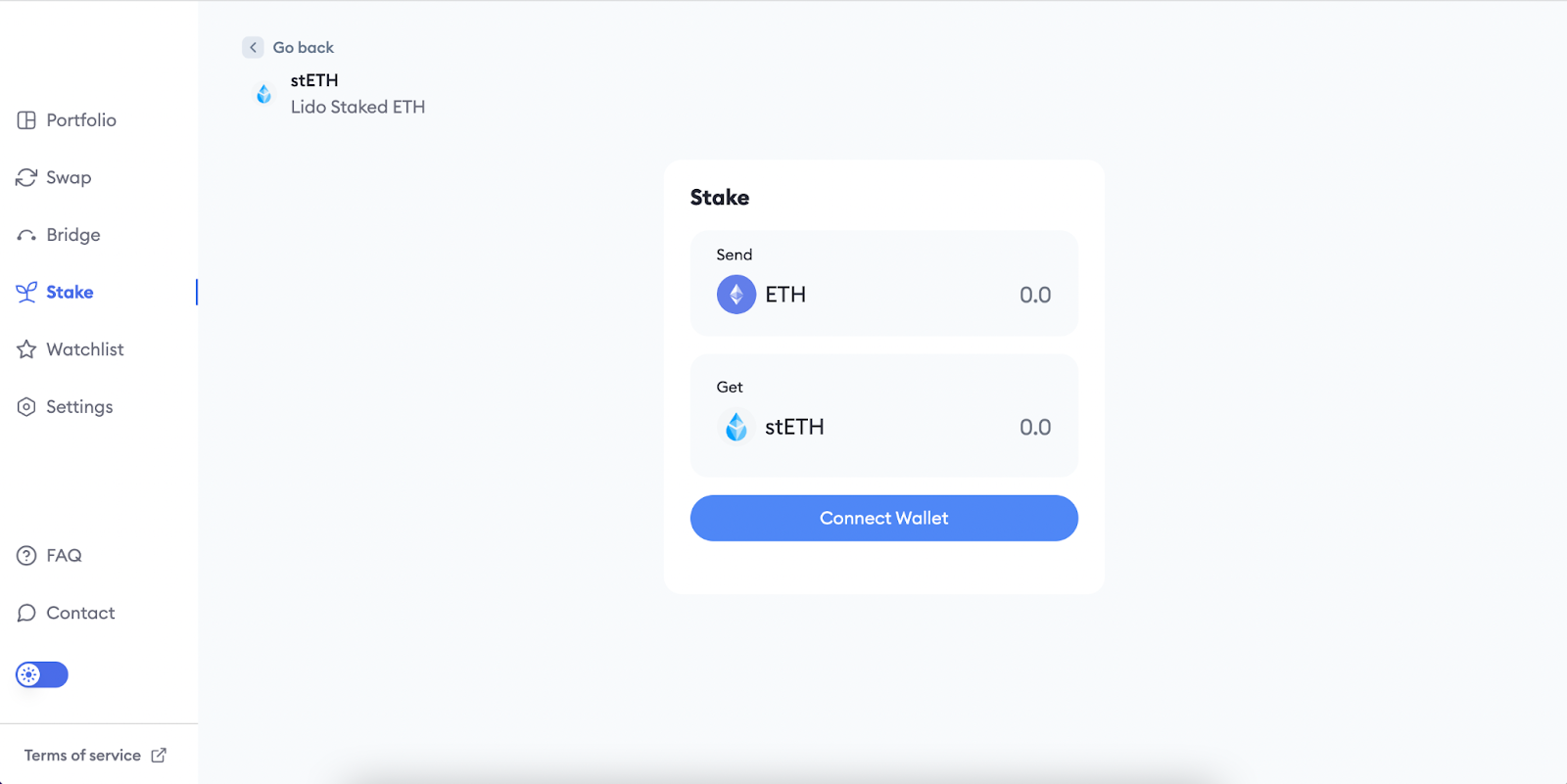
Task: Click the Settings hexagon icon
Action: (x=26, y=406)
